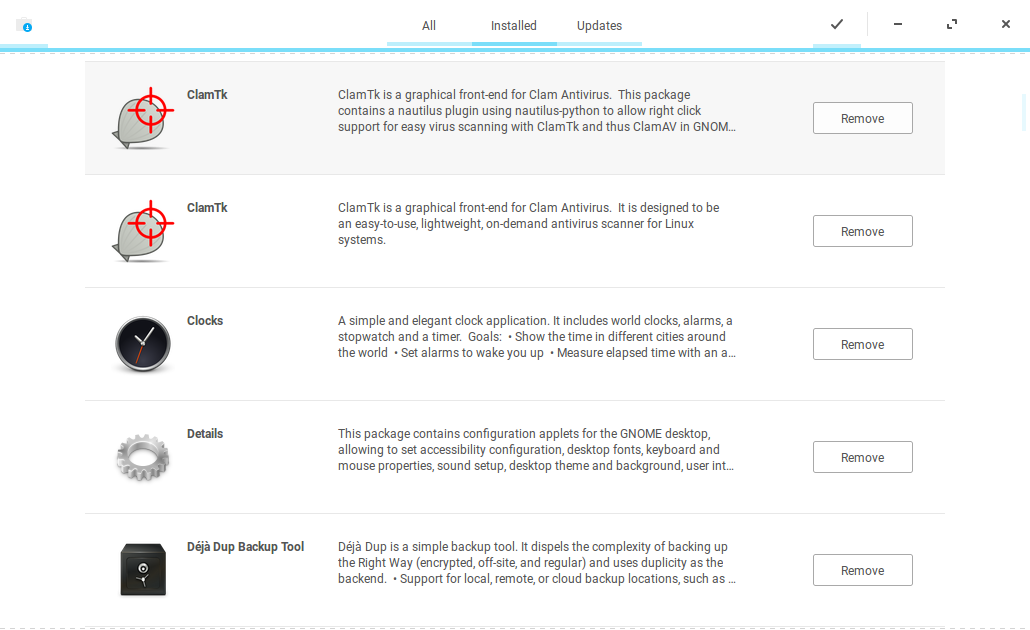Viewport: 1030px width, 630px height.
Task: Maximize the software window
Action: [x=952, y=25]
